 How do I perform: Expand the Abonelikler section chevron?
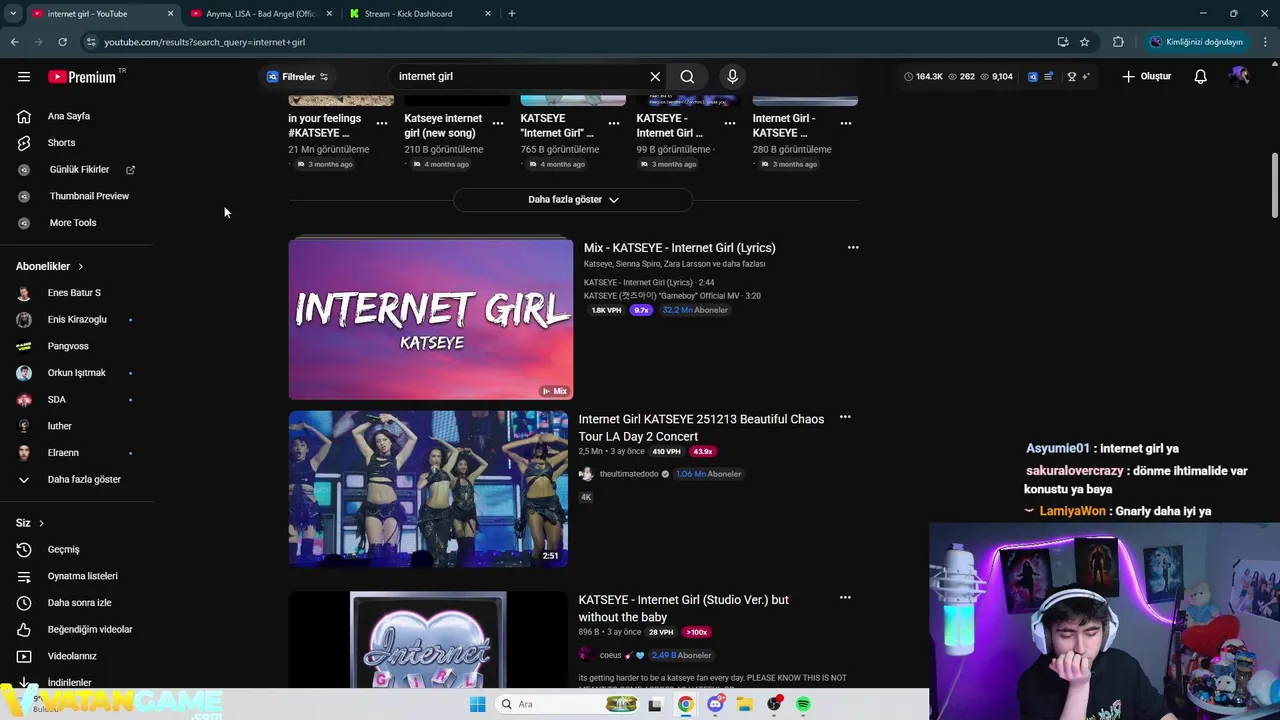pyautogui.click(x=81, y=267)
